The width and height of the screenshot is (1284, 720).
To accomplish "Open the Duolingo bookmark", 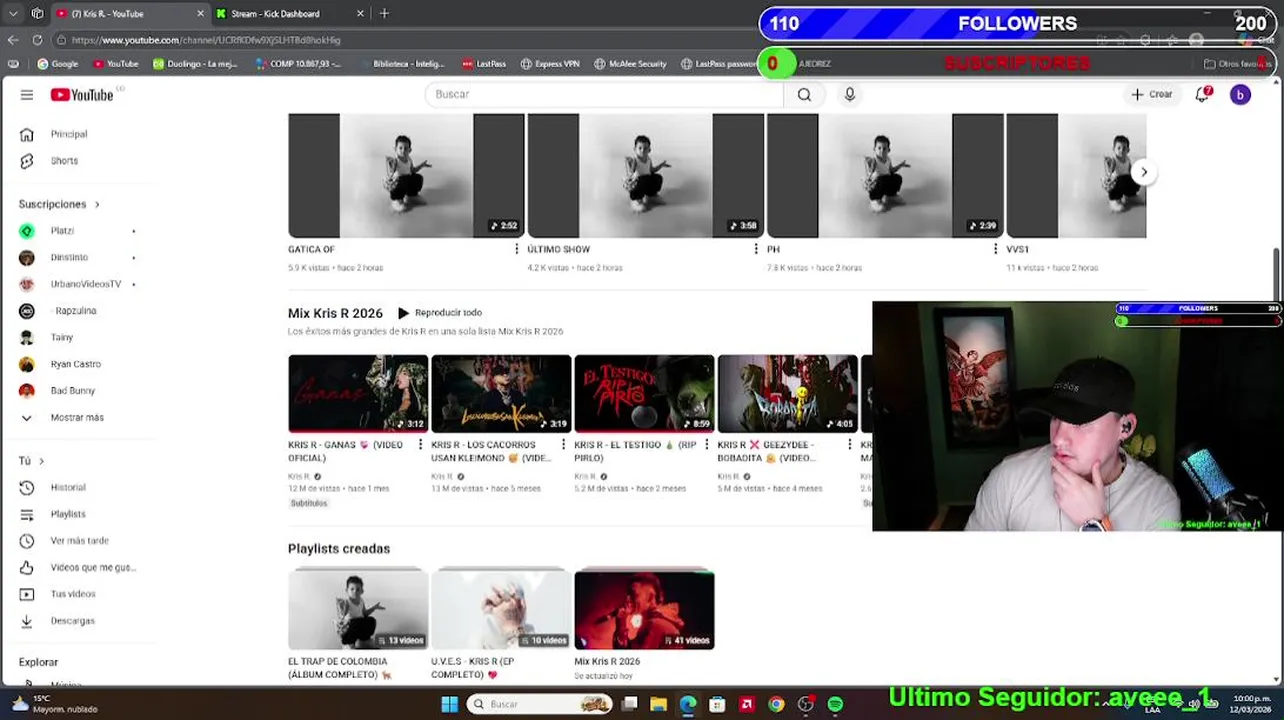I will tap(195, 64).
